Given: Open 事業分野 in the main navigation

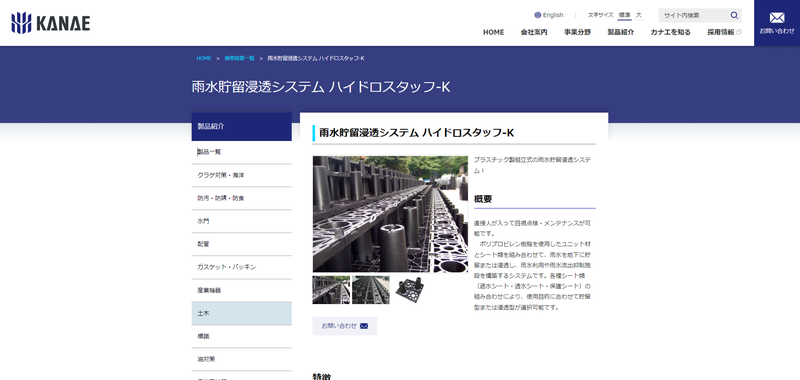Looking at the screenshot, I should point(577,32).
